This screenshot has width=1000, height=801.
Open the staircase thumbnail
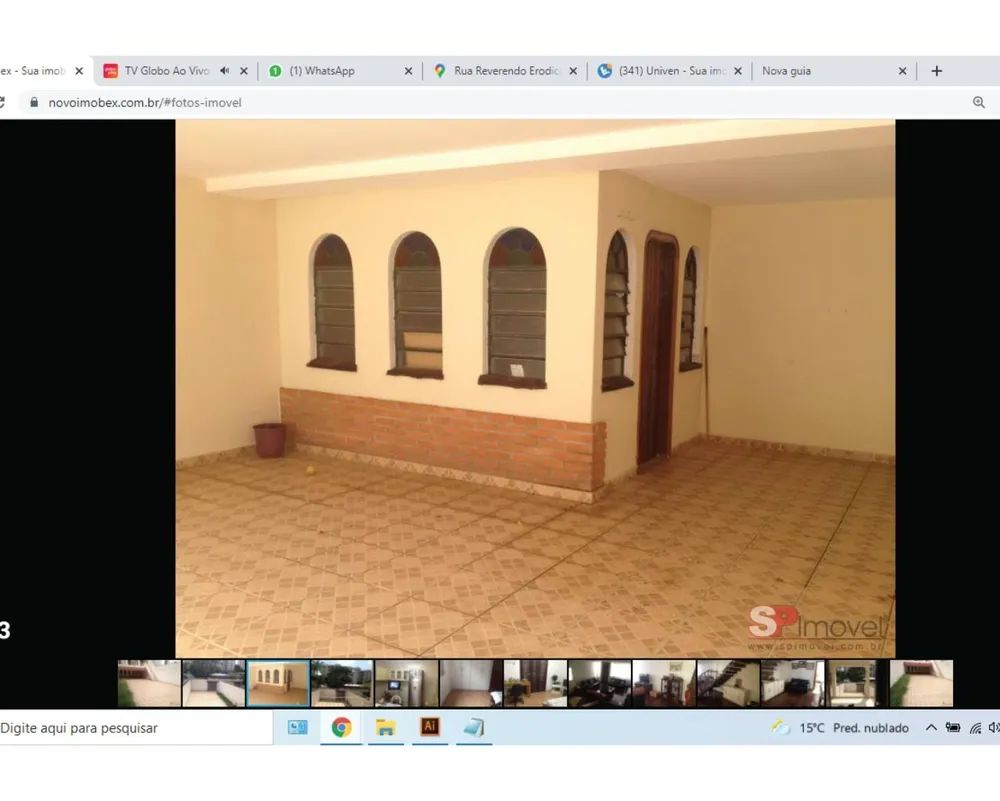728,684
